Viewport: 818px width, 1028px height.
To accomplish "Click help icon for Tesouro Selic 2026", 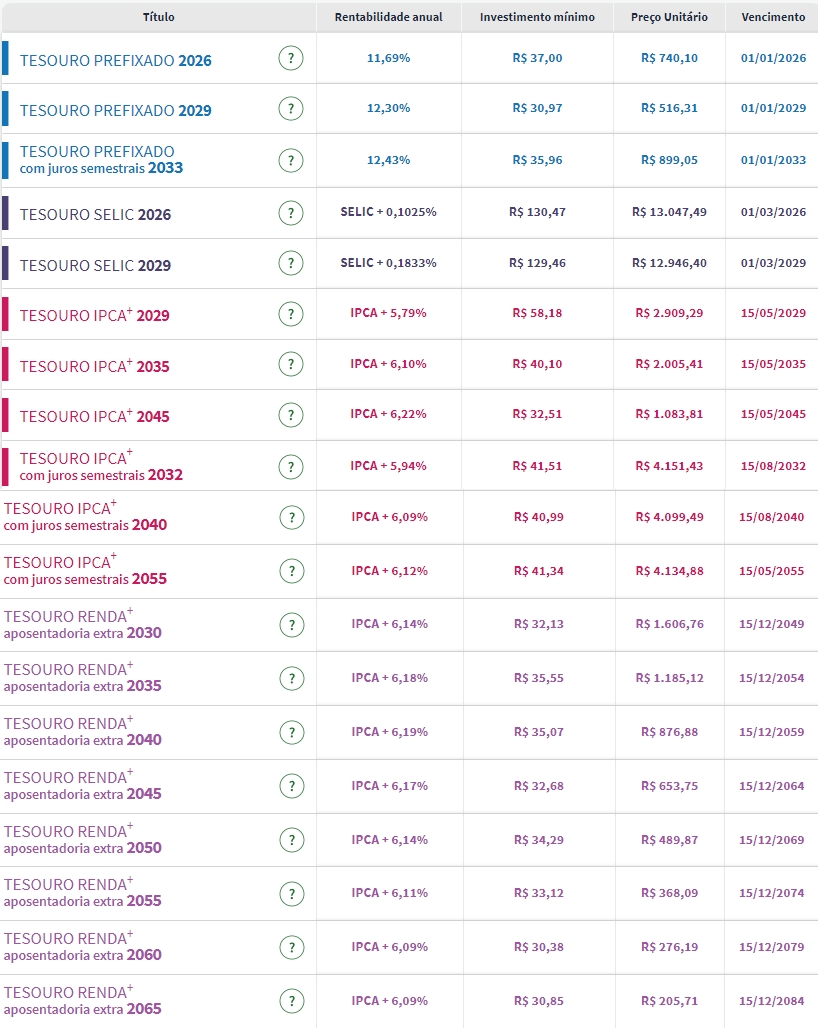I will [290, 213].
